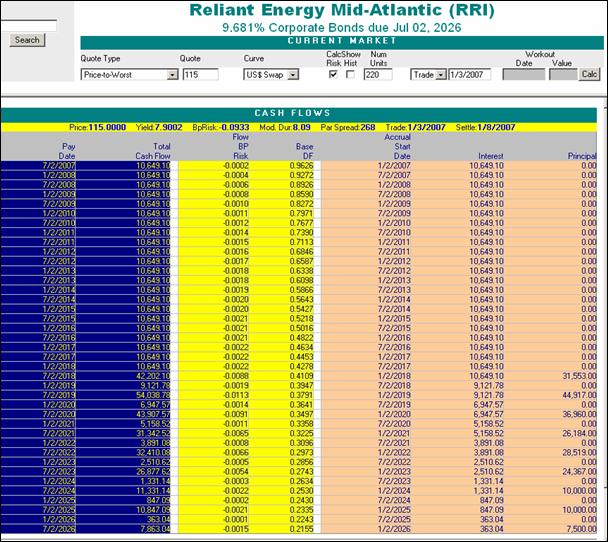Click total cash flow 54,038.78
Image resolution: width=608 pixels, height=542 pixels.
pos(153,395)
